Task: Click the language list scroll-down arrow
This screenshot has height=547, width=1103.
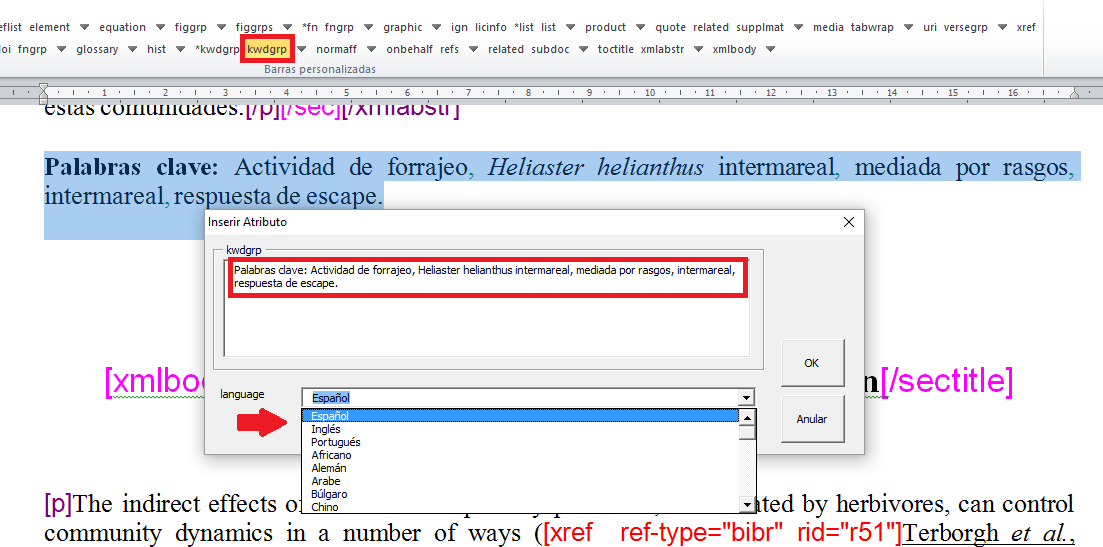Action: point(747,505)
